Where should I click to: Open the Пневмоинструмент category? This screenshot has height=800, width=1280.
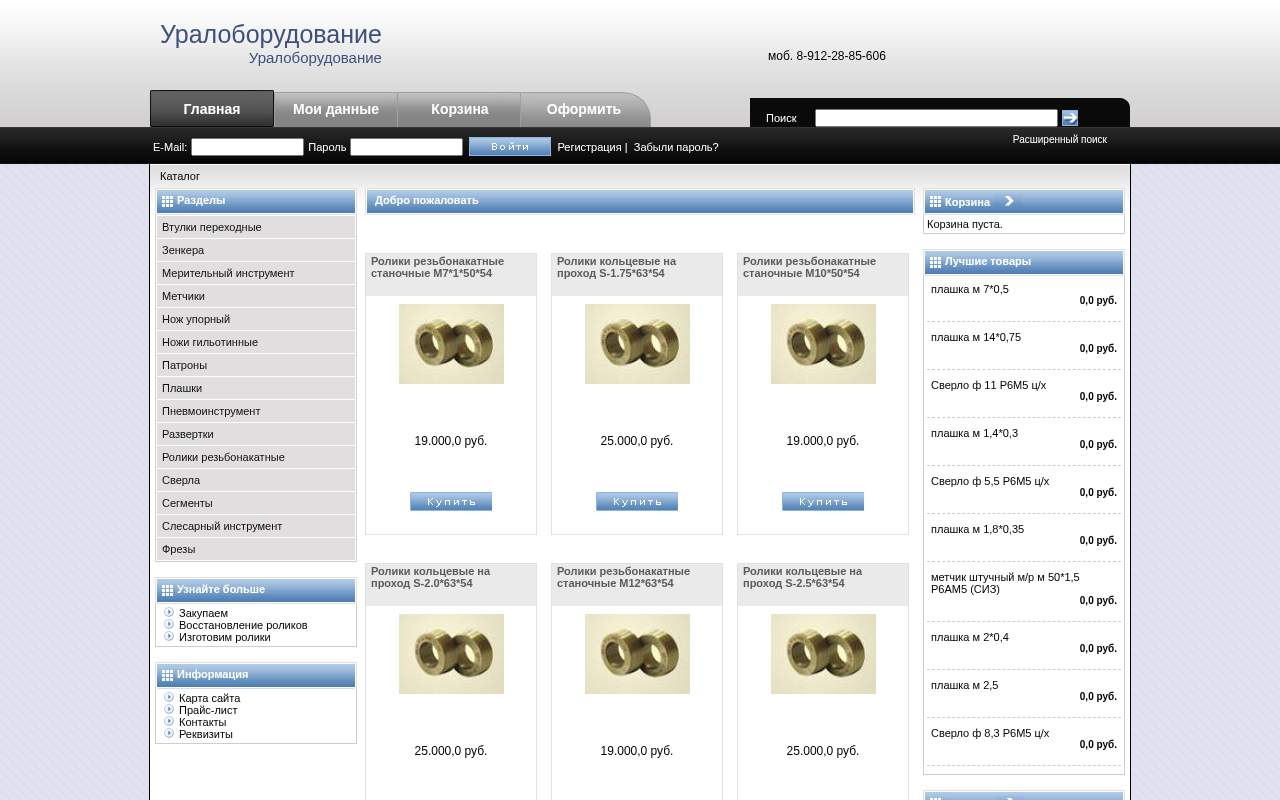pos(256,411)
